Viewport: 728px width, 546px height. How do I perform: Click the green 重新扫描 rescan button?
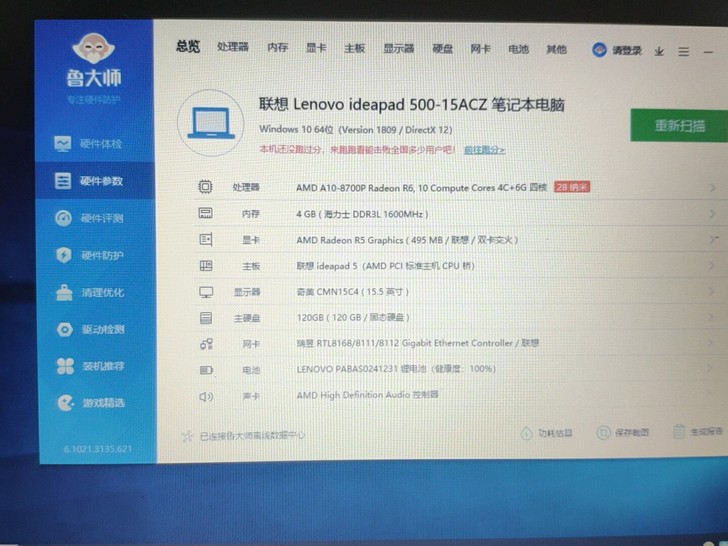679,125
